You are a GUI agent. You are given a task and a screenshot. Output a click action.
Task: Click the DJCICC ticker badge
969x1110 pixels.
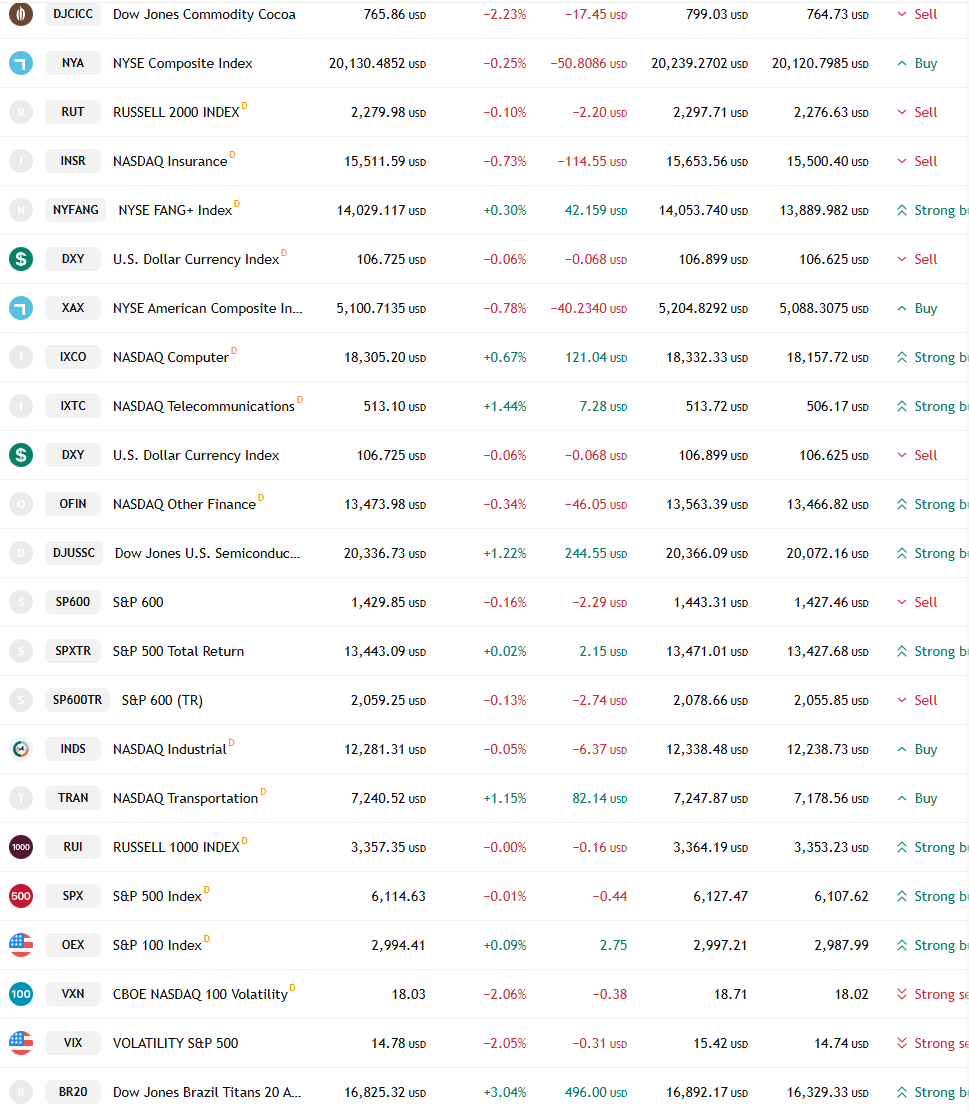point(73,14)
